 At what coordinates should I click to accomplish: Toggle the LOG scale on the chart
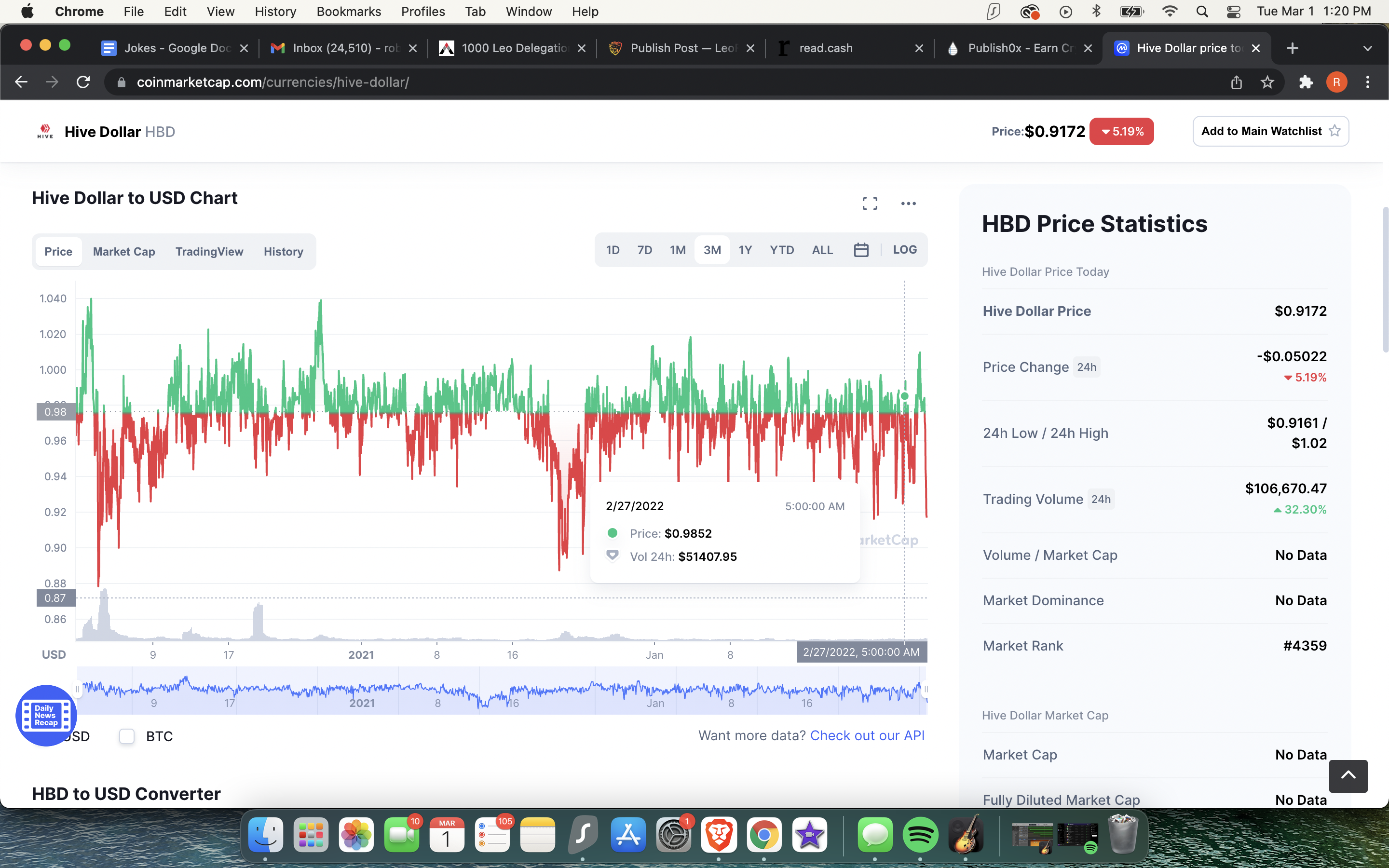[x=905, y=250]
